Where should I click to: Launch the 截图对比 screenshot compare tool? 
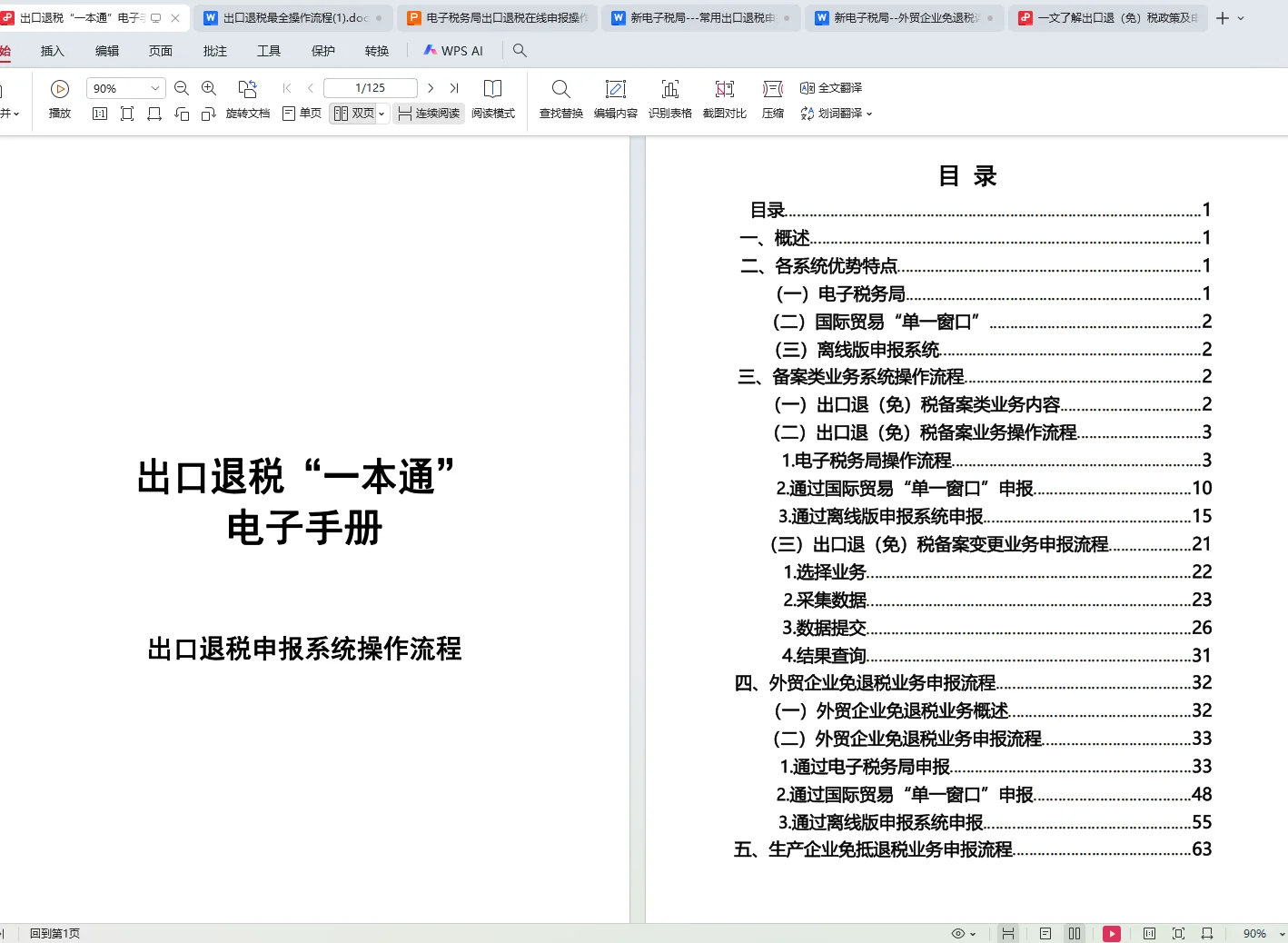point(724,98)
